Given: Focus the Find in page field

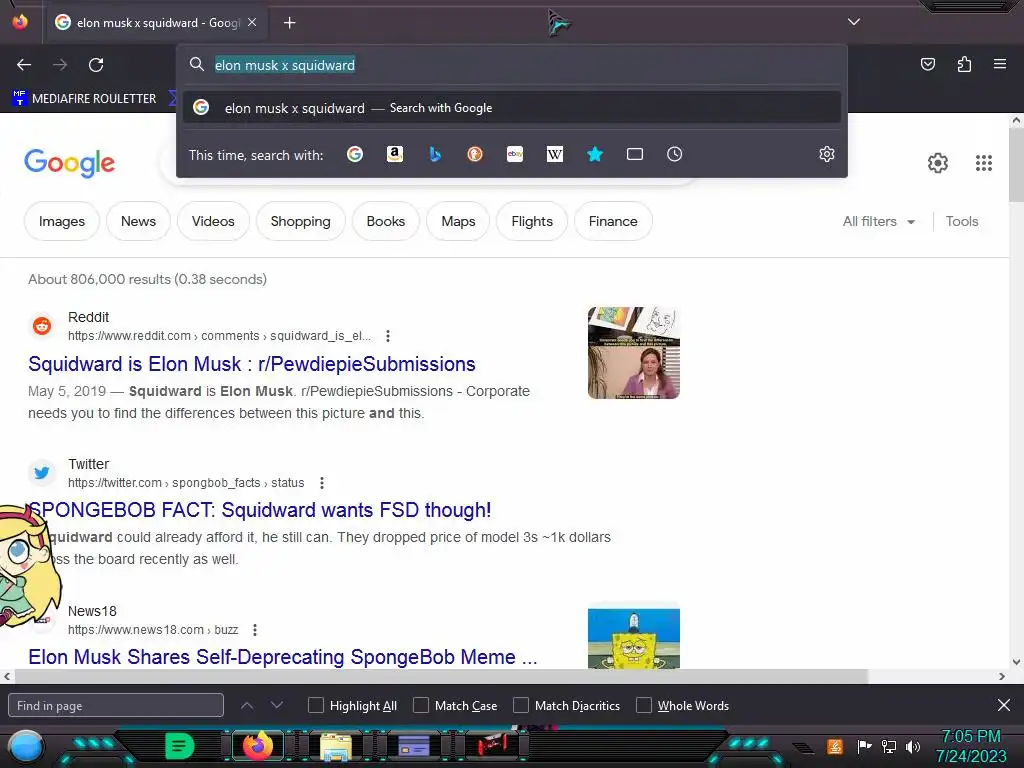Looking at the screenshot, I should point(116,705).
